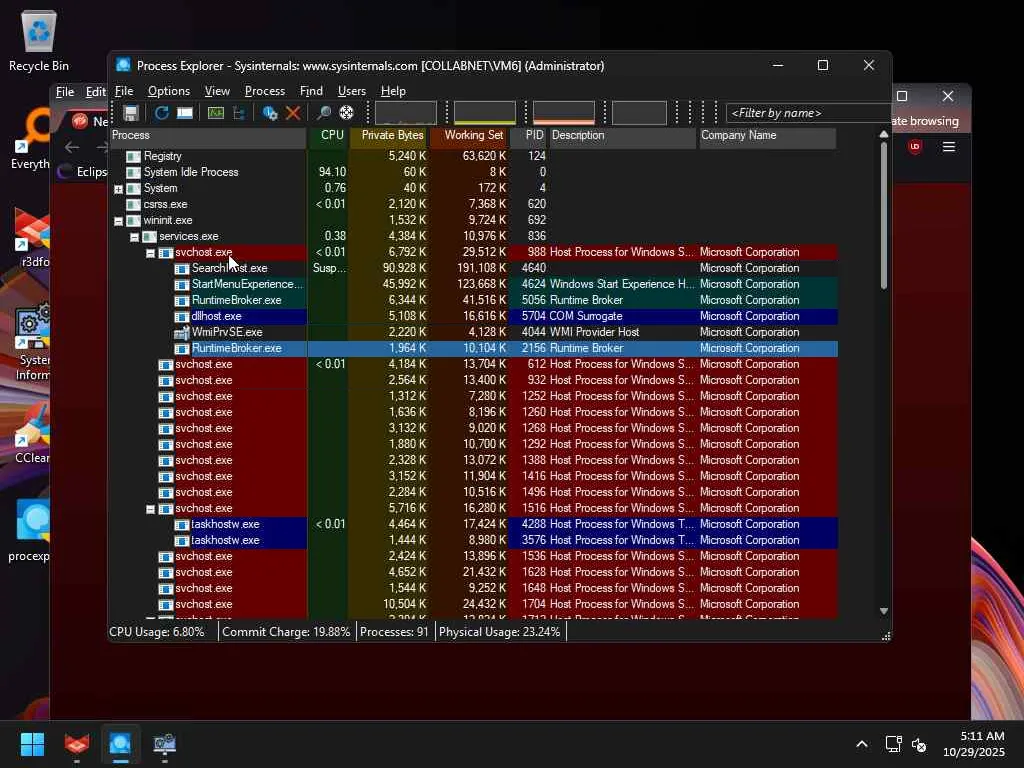Click the red X Kill Process icon
This screenshot has width=1024, height=768.
click(293, 113)
